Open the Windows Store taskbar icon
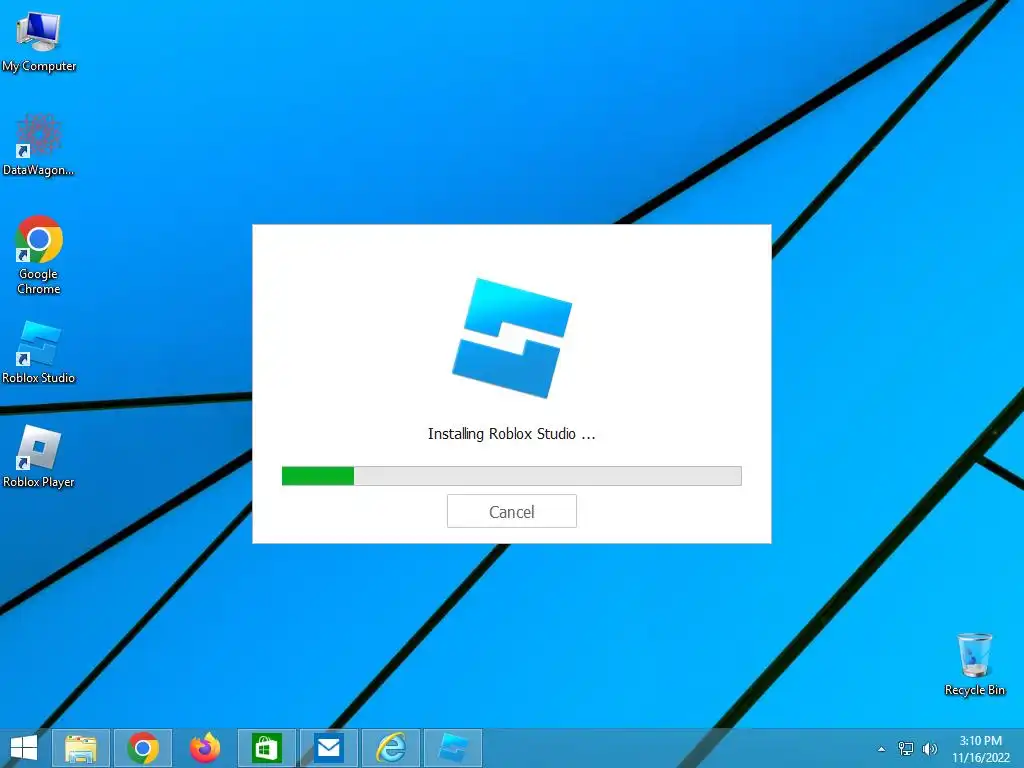The height and width of the screenshot is (768, 1024). (x=266, y=748)
